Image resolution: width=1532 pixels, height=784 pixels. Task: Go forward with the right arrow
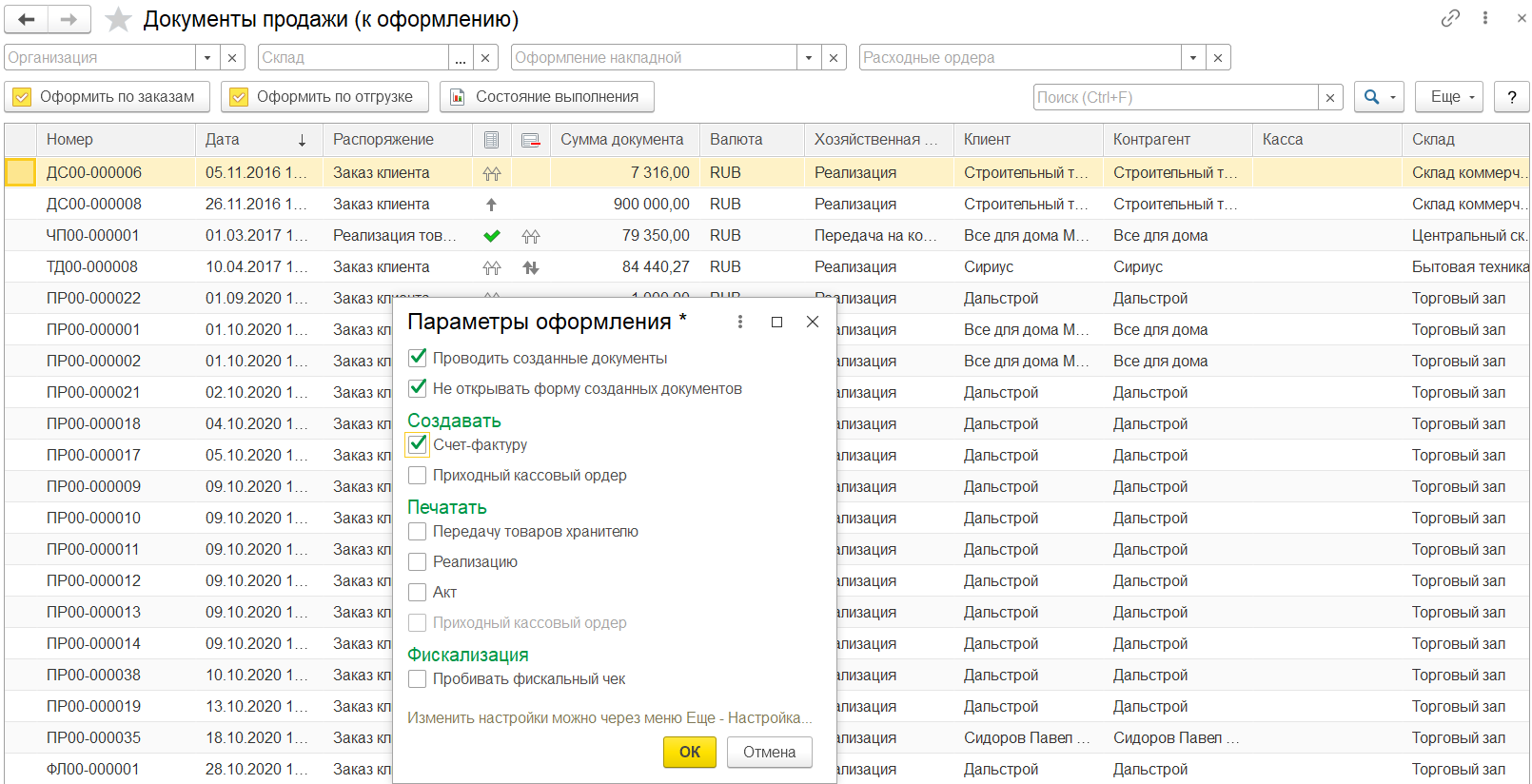69,19
